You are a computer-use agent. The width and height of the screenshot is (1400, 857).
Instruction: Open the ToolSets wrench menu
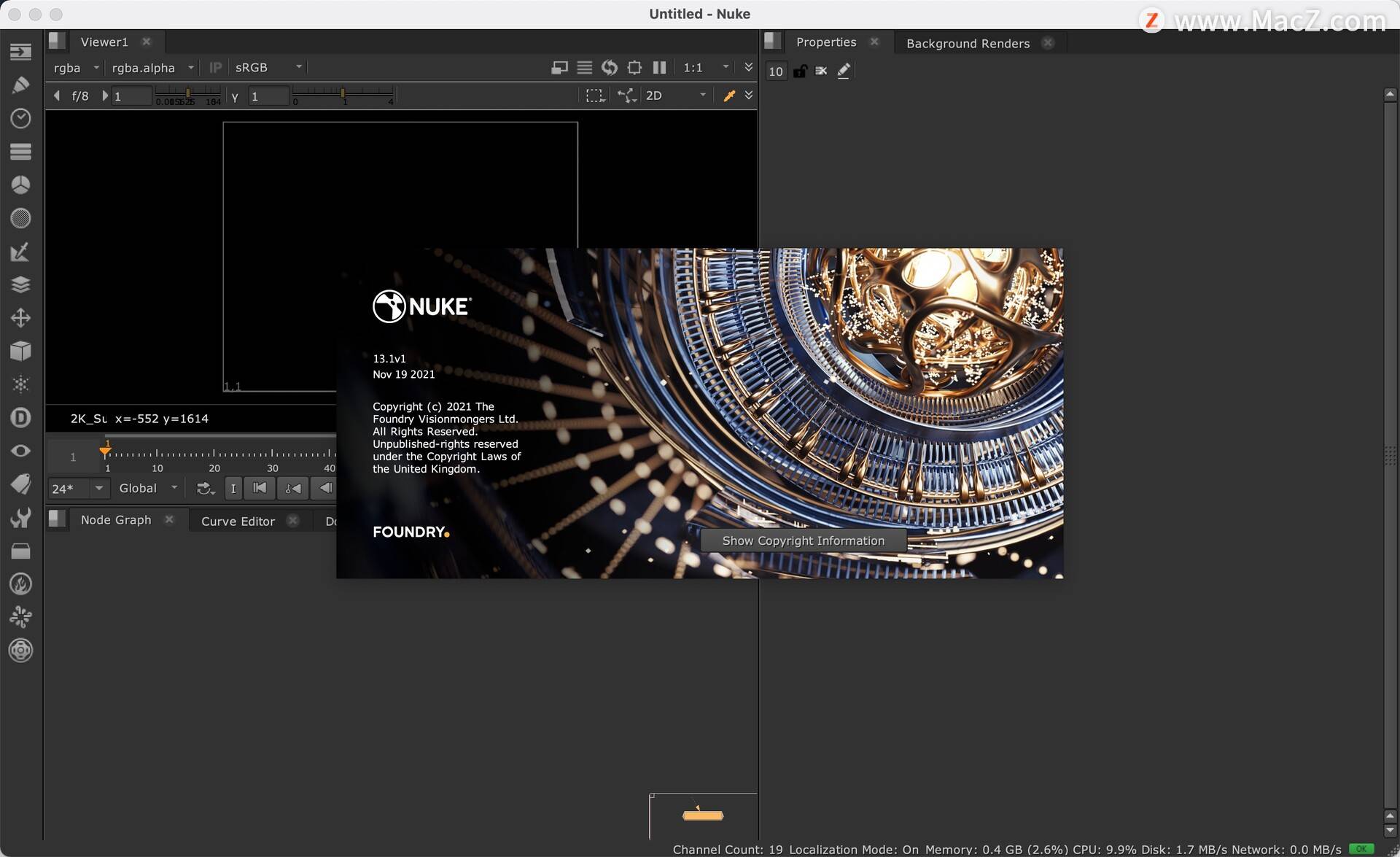pyautogui.click(x=20, y=517)
